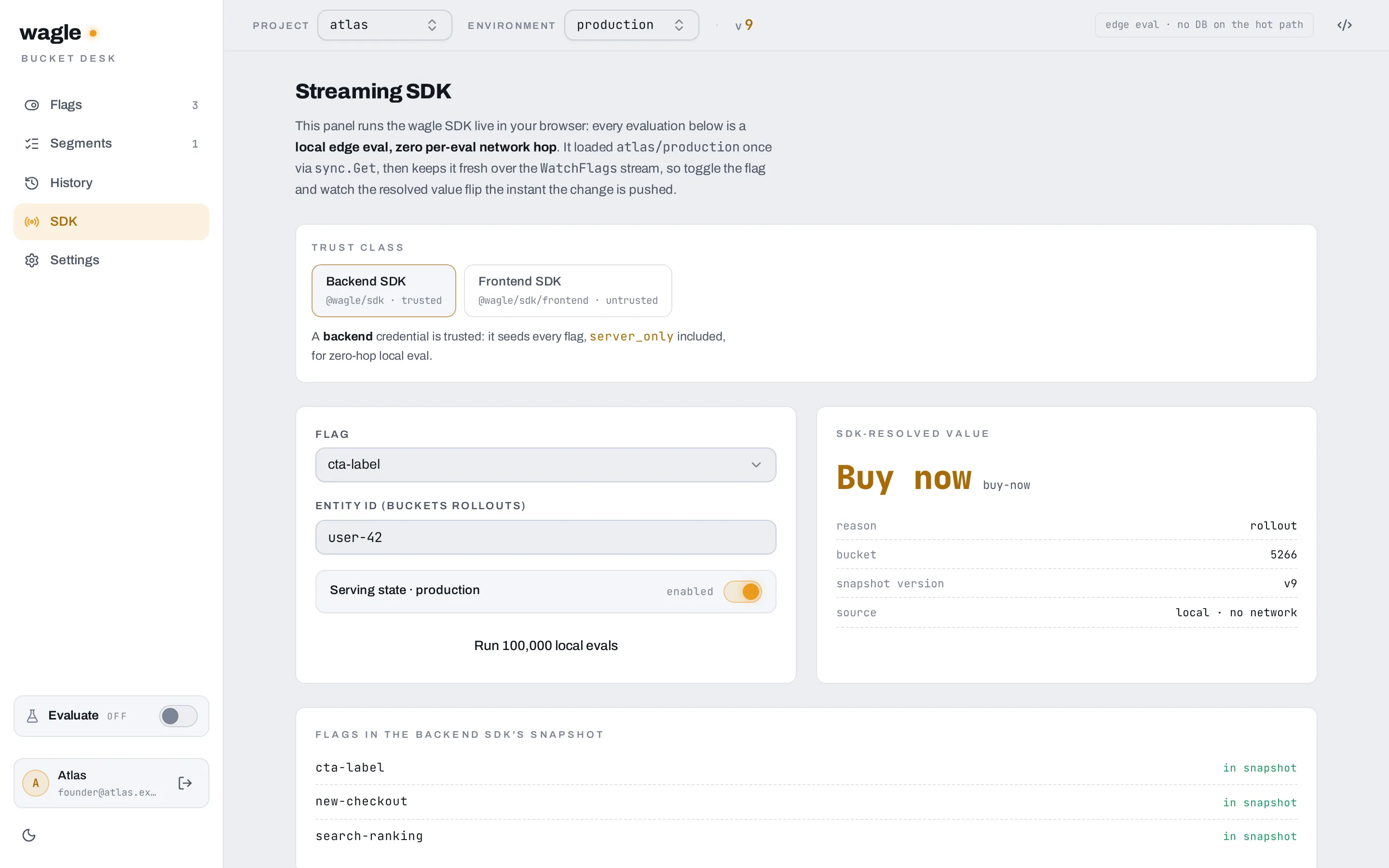
Task: Run 100,000 local evals
Action: click(x=545, y=646)
